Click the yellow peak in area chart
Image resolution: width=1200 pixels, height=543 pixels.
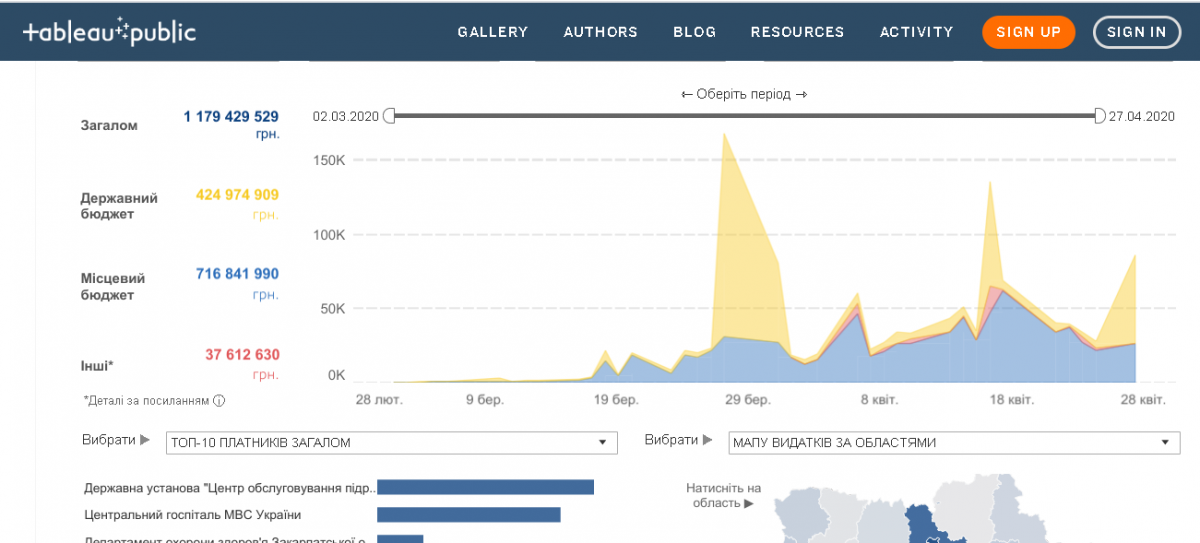[724, 140]
